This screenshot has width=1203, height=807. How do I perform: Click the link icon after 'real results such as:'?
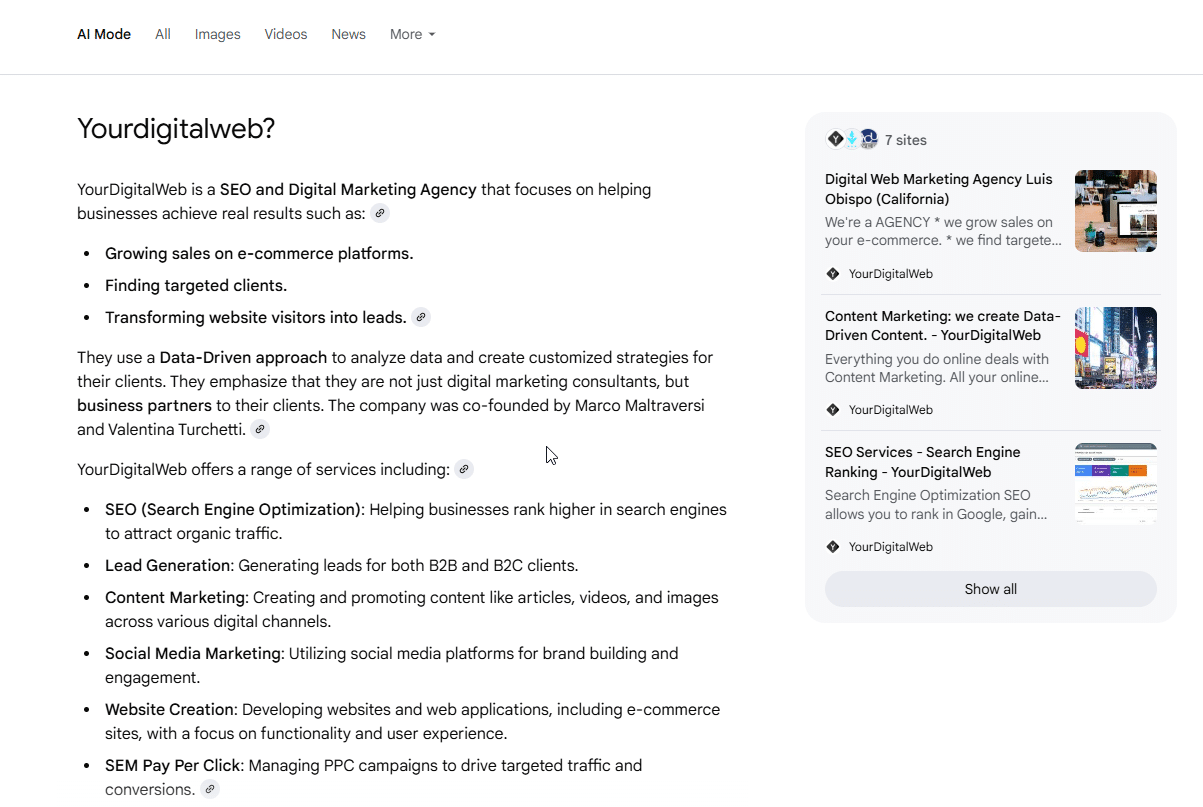pyautogui.click(x=380, y=213)
